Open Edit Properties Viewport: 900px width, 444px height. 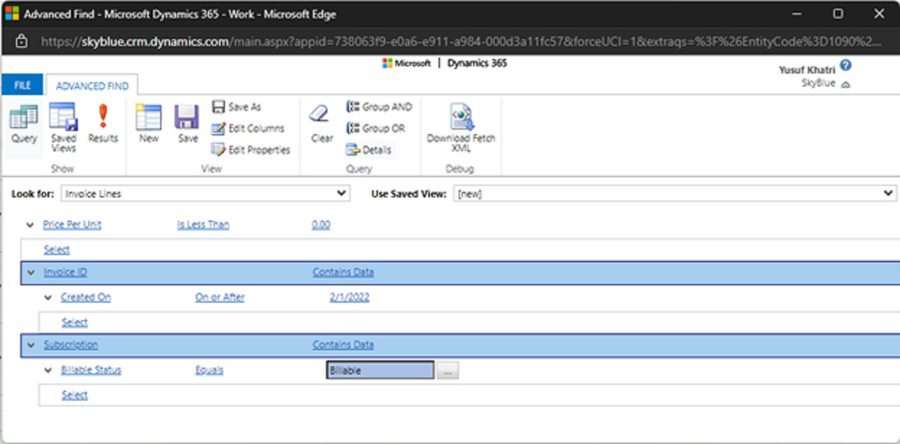pos(251,150)
